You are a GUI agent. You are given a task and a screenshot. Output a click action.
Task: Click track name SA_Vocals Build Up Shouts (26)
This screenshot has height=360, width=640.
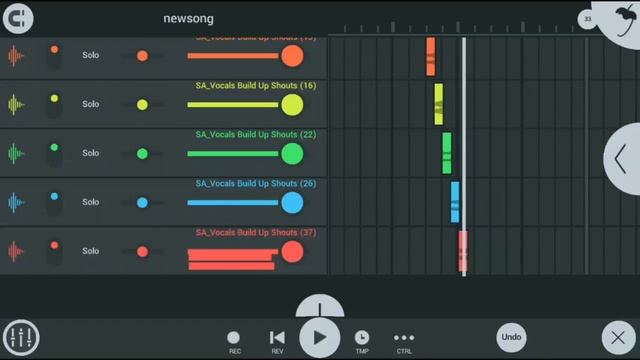[x=256, y=183]
